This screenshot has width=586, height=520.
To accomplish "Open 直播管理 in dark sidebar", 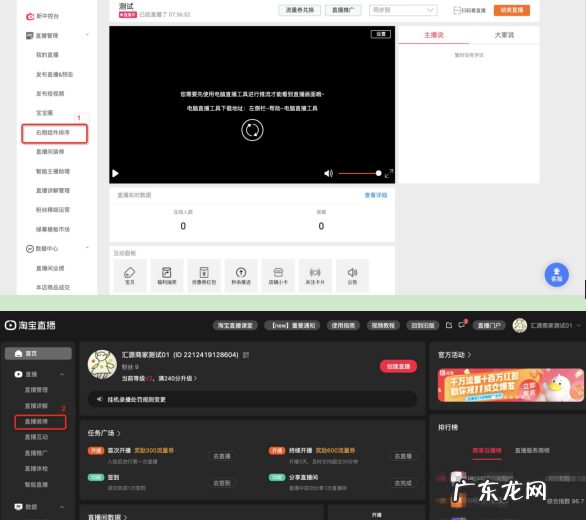I will [x=36, y=390].
